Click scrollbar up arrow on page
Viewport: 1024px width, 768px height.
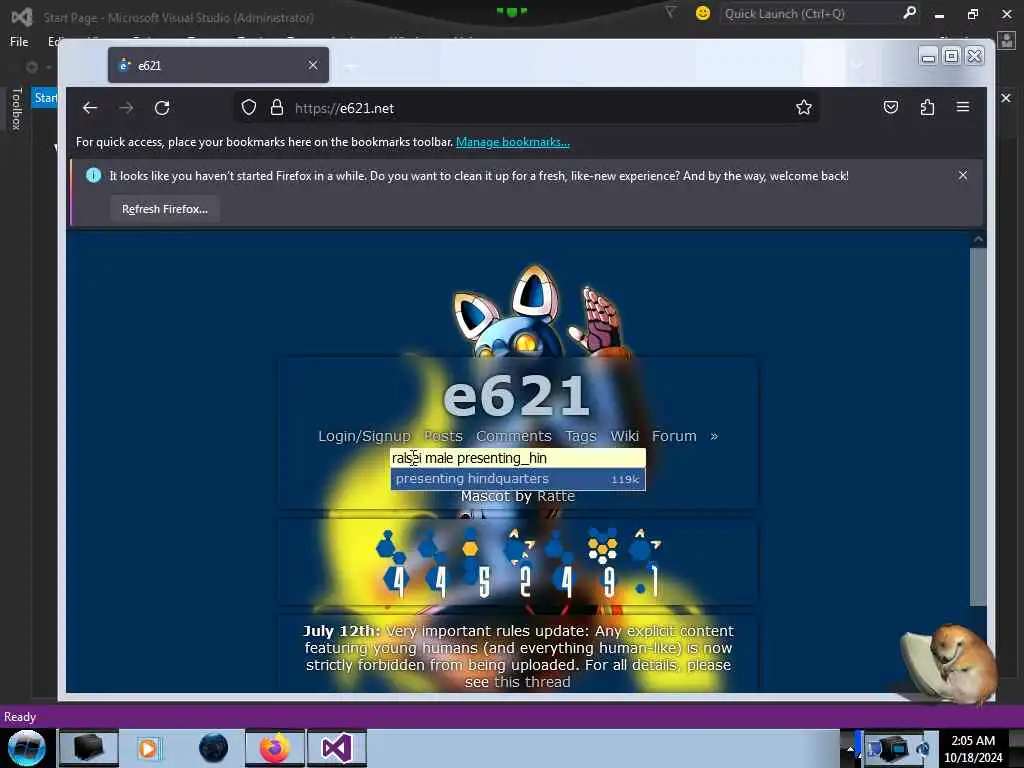click(x=978, y=240)
